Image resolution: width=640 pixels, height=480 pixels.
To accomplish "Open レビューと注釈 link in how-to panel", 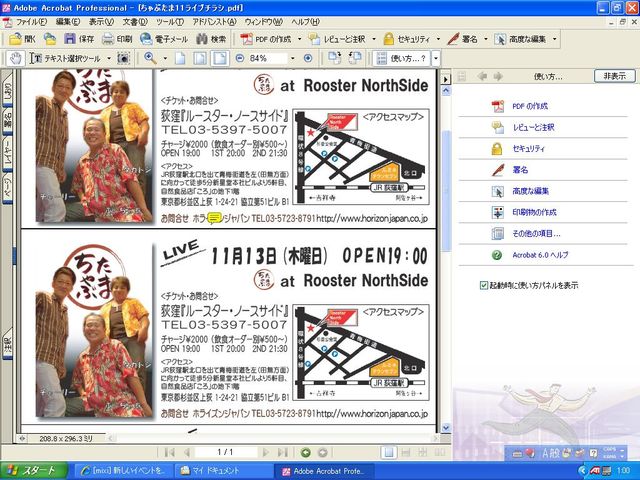I will click(x=533, y=127).
